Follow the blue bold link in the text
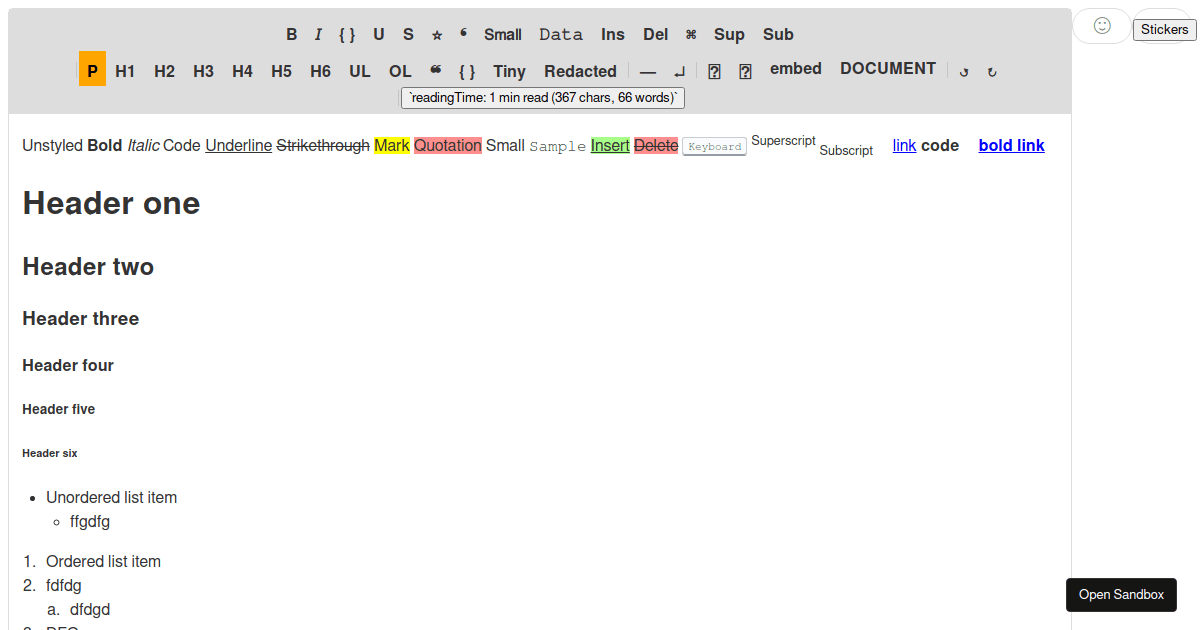 [1011, 145]
